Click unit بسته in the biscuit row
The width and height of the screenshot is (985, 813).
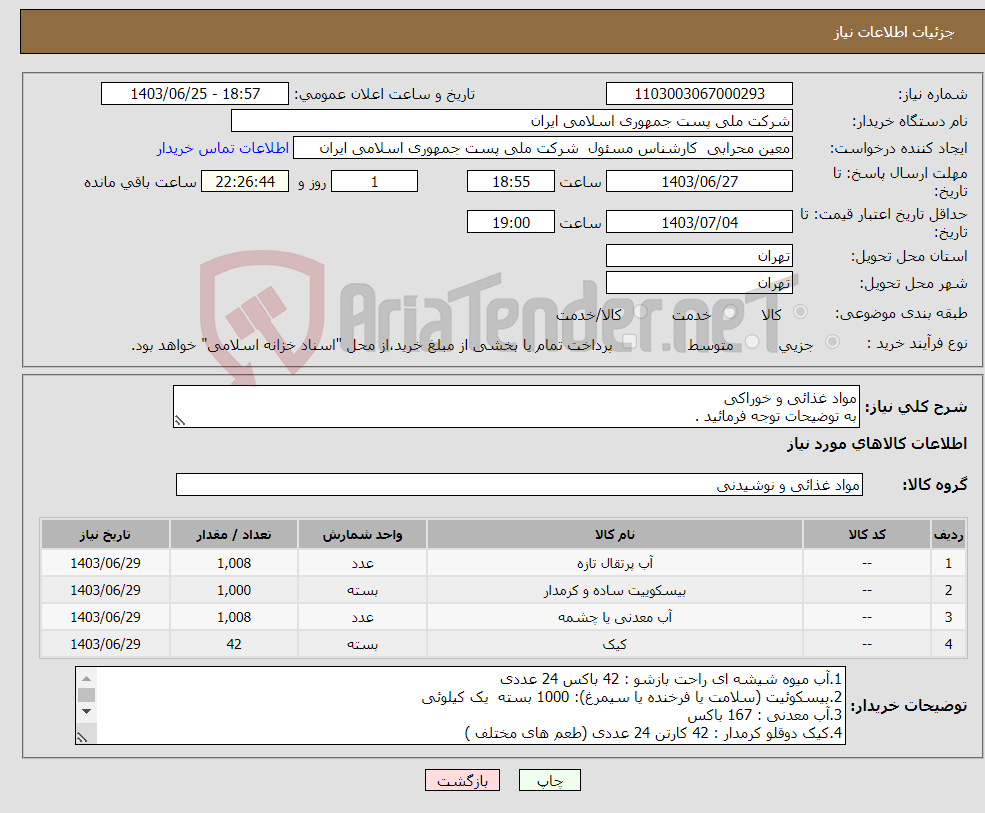click(362, 591)
